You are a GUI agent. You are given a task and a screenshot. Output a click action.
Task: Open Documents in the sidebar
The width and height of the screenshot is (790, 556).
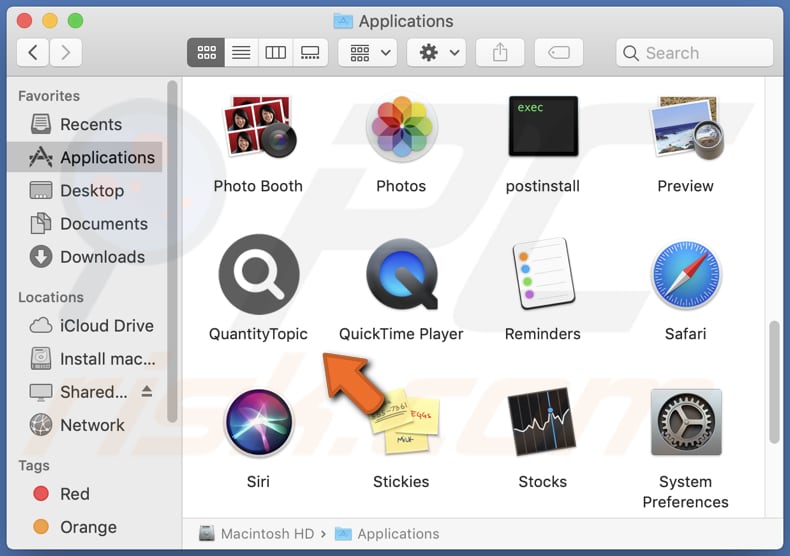(84, 224)
